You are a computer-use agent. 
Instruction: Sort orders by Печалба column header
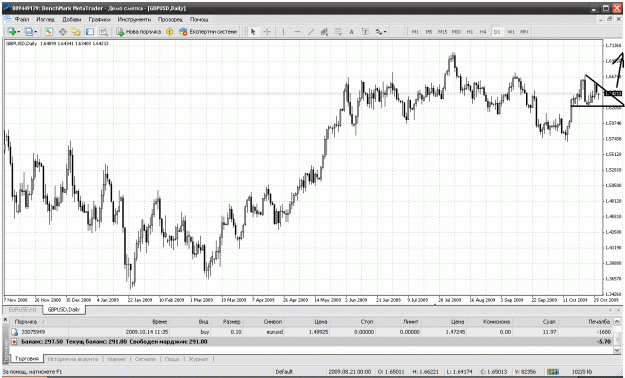coord(599,321)
